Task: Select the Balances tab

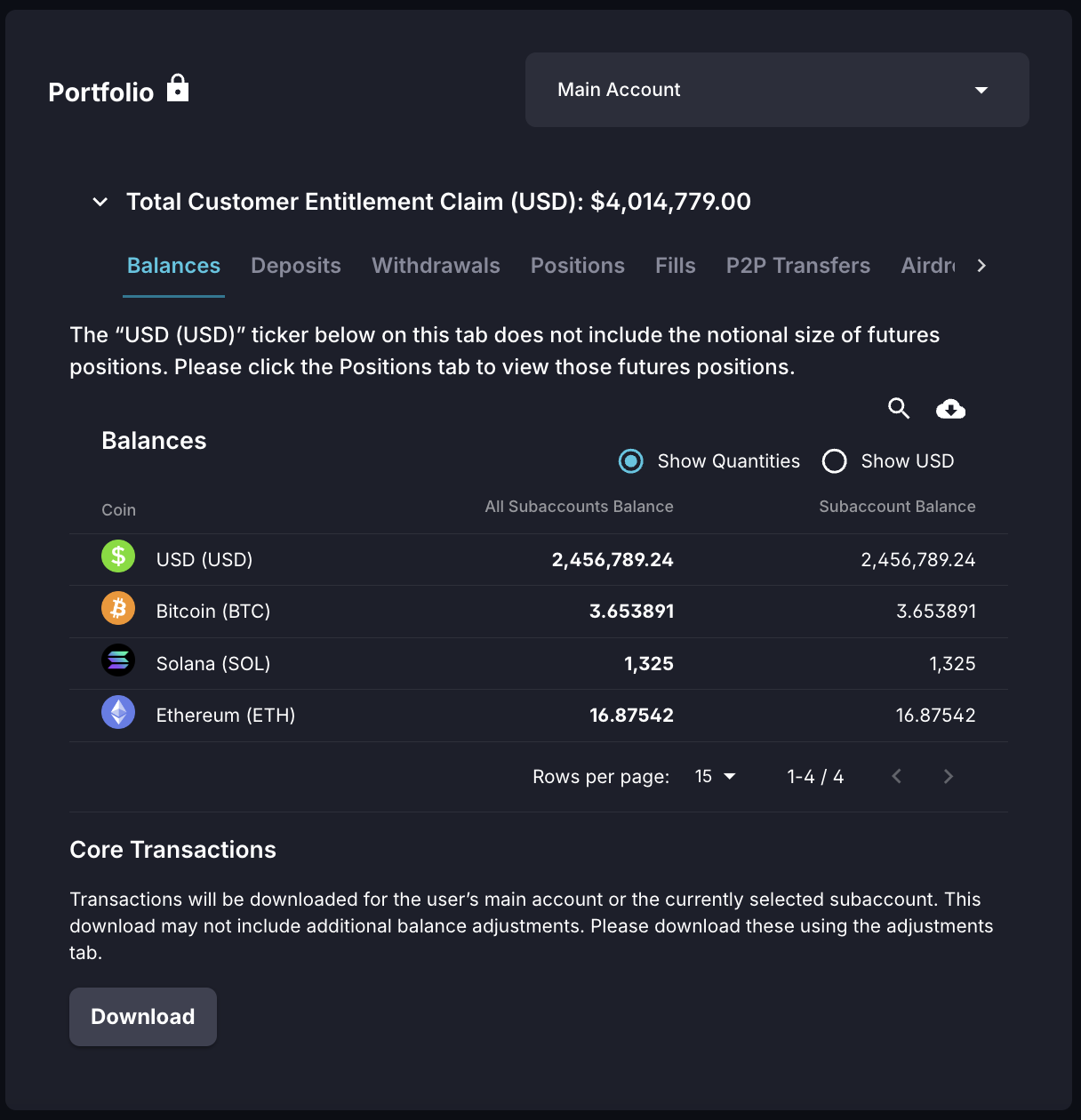Action: coord(173,266)
